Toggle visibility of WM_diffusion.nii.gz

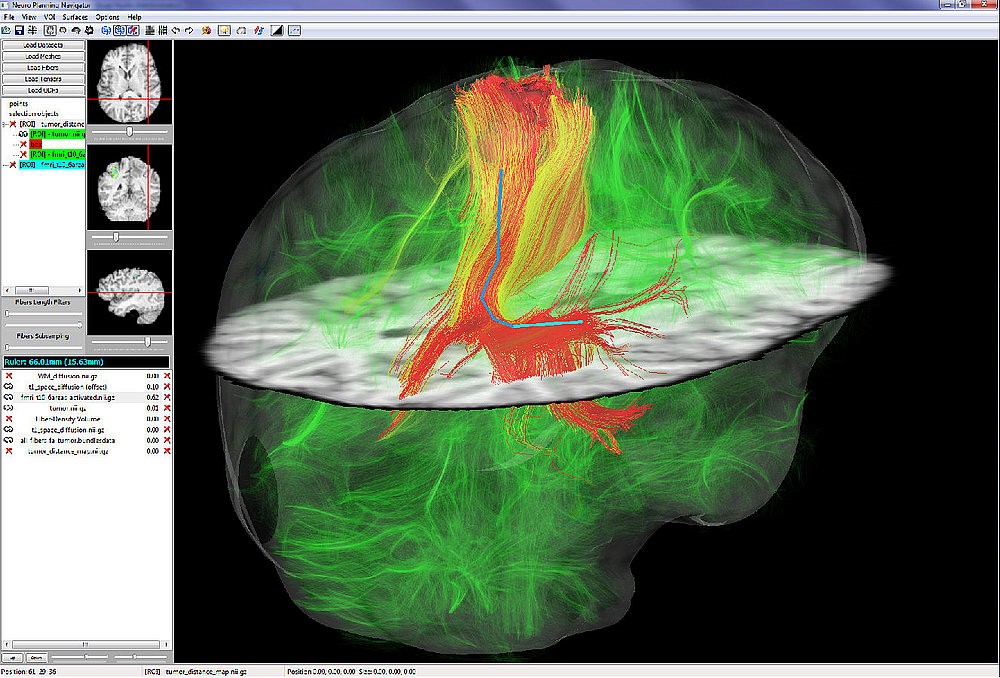(8, 375)
